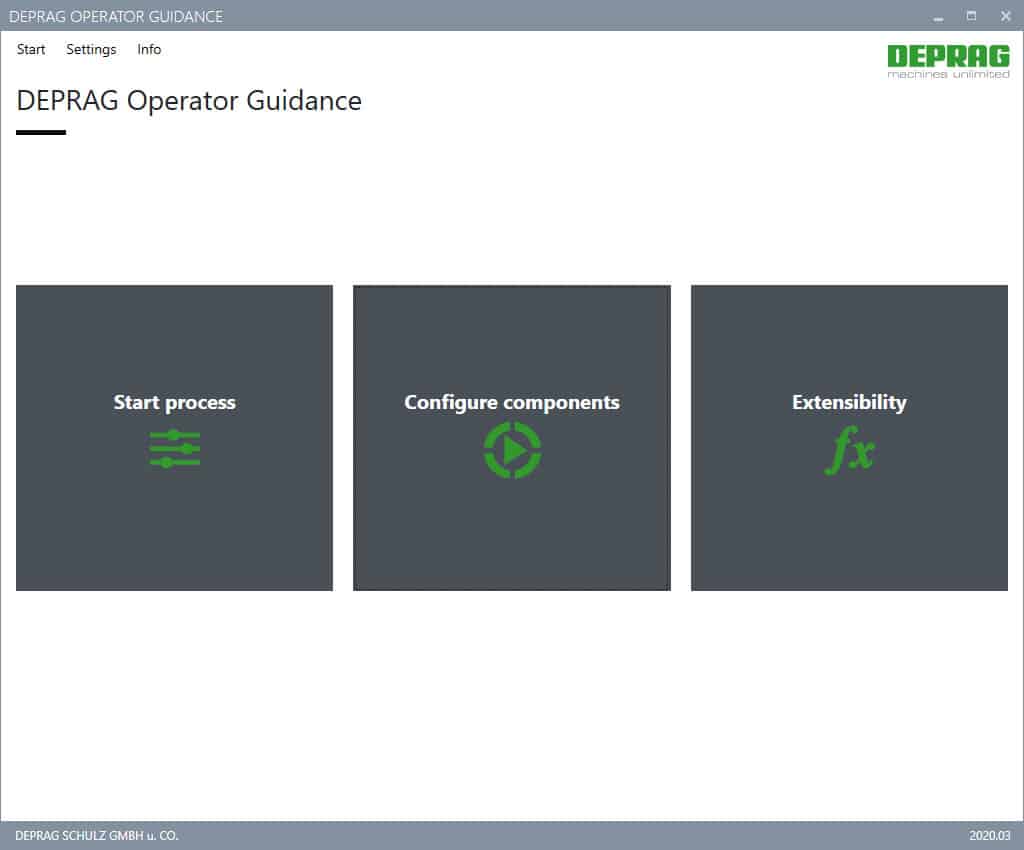Image resolution: width=1024 pixels, height=850 pixels.
Task: Open the Info menu
Action: 149,50
